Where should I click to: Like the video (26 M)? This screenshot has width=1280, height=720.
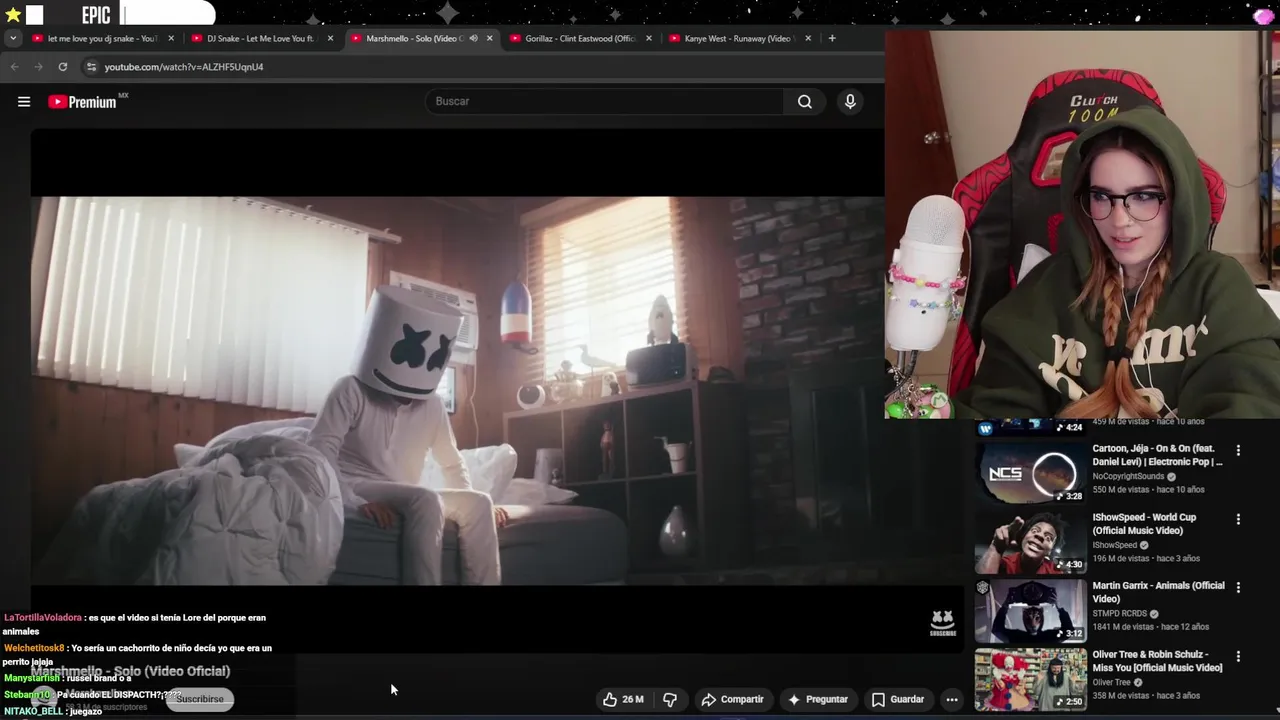623,699
